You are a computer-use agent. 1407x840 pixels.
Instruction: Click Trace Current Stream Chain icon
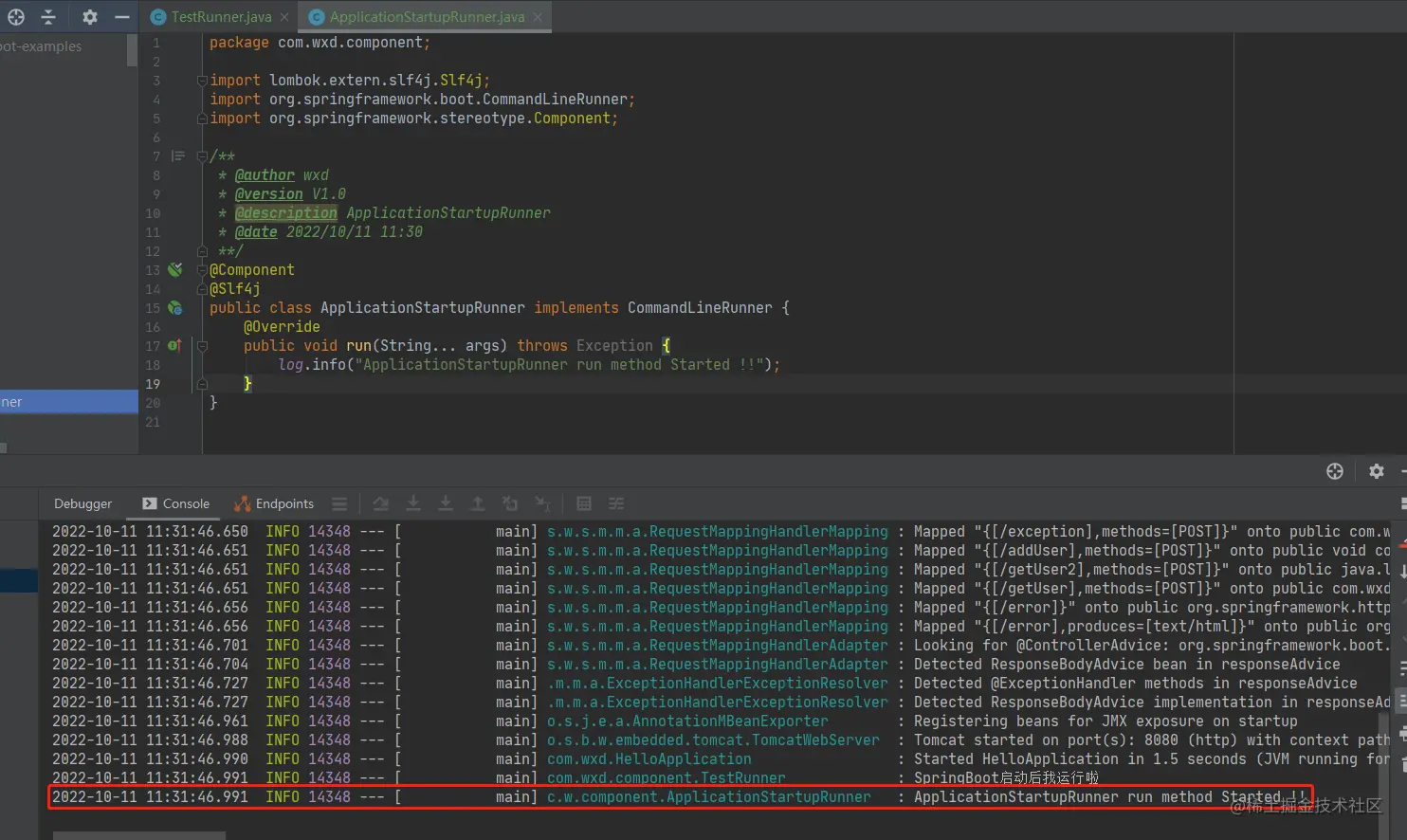coord(616,503)
